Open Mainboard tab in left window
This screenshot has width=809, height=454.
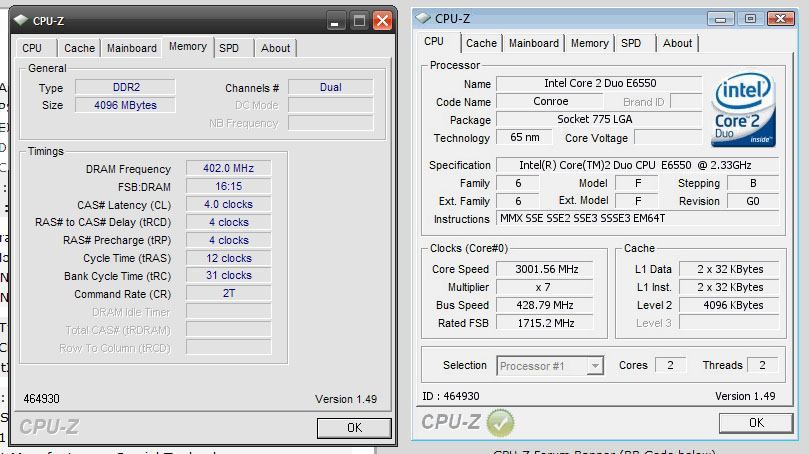pos(132,48)
